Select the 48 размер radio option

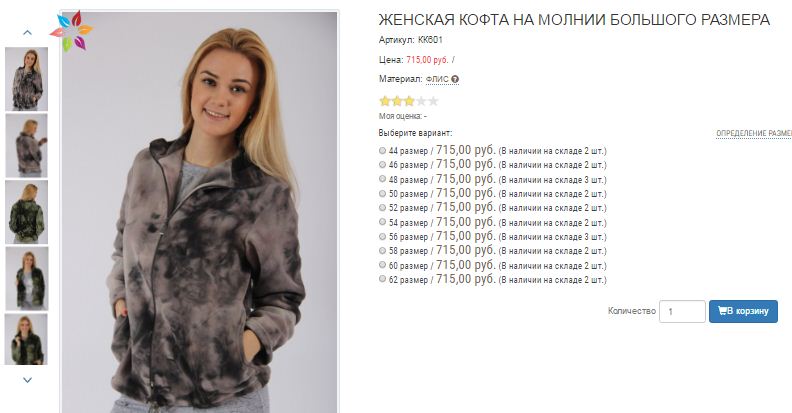[x=382, y=179]
